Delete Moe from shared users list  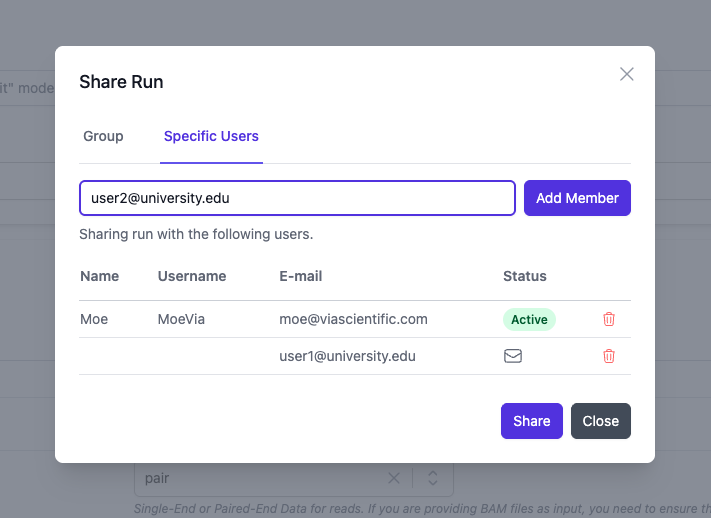click(609, 319)
